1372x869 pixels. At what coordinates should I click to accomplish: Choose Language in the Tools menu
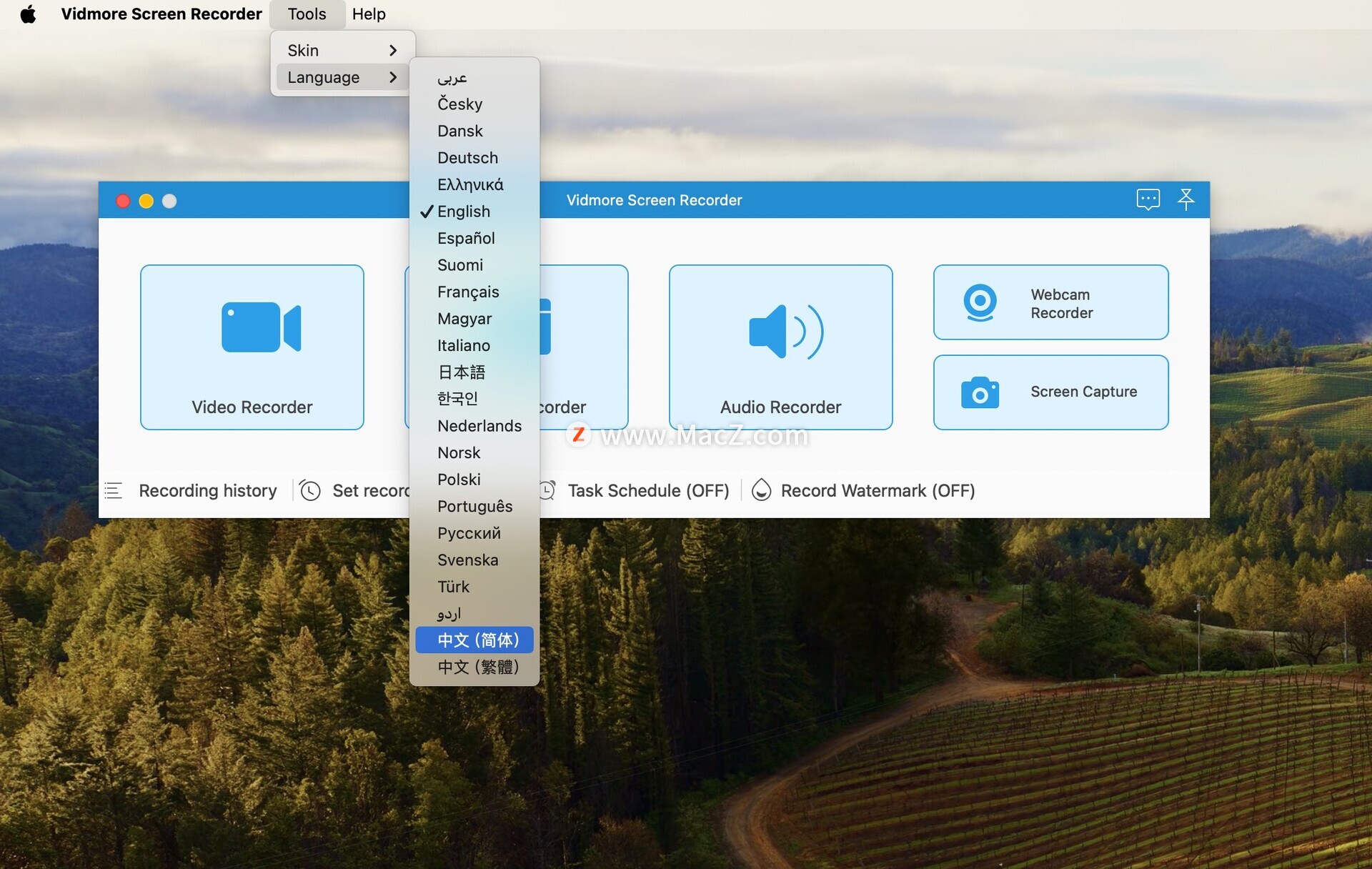pyautogui.click(x=342, y=77)
